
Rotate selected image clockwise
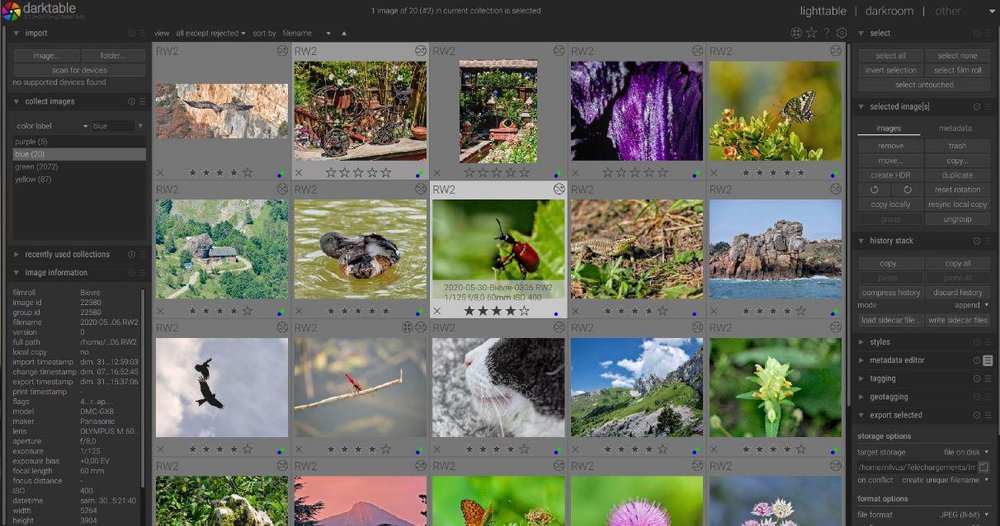pyautogui.click(x=907, y=189)
